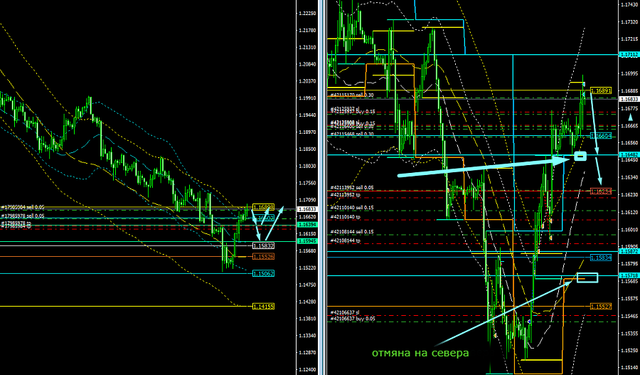The image size is (640, 375).
Task: Select the cyan 1.15062 level label, left chart
Action: pos(263,273)
